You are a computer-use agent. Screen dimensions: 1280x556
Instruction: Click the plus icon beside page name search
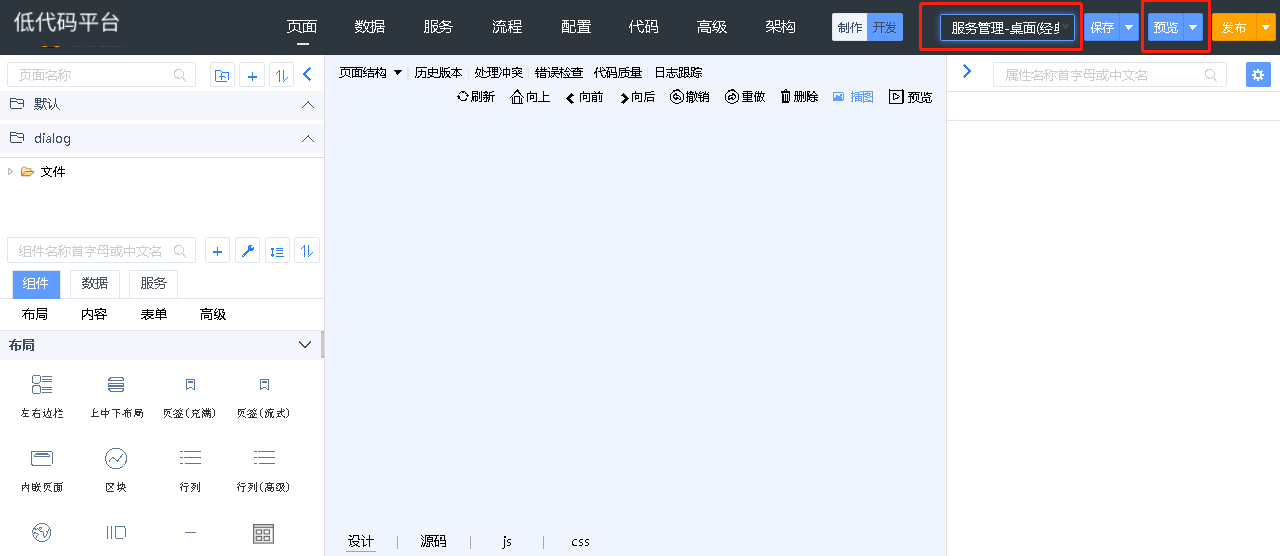coord(252,75)
